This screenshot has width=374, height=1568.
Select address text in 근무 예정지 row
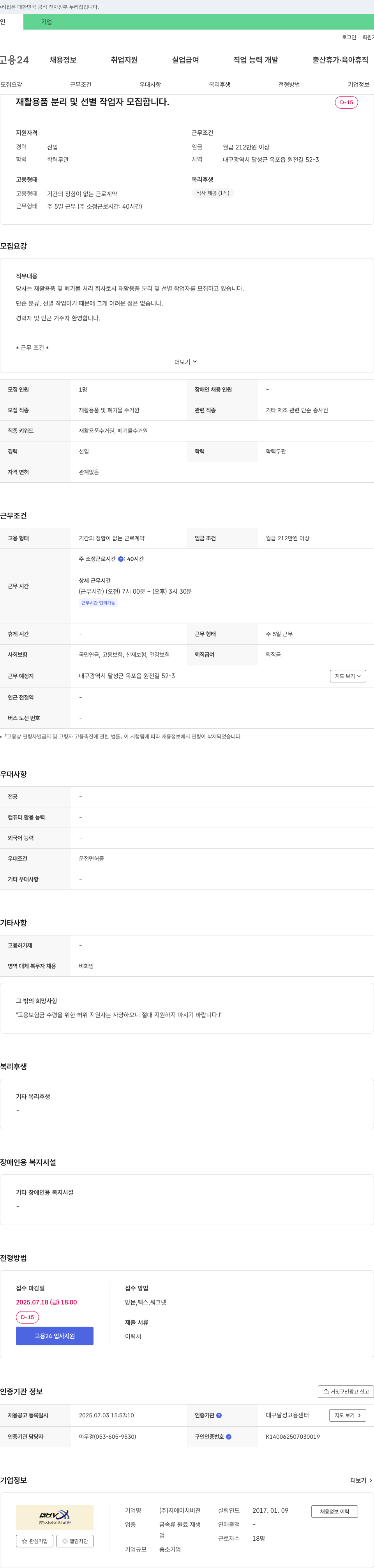(x=127, y=676)
